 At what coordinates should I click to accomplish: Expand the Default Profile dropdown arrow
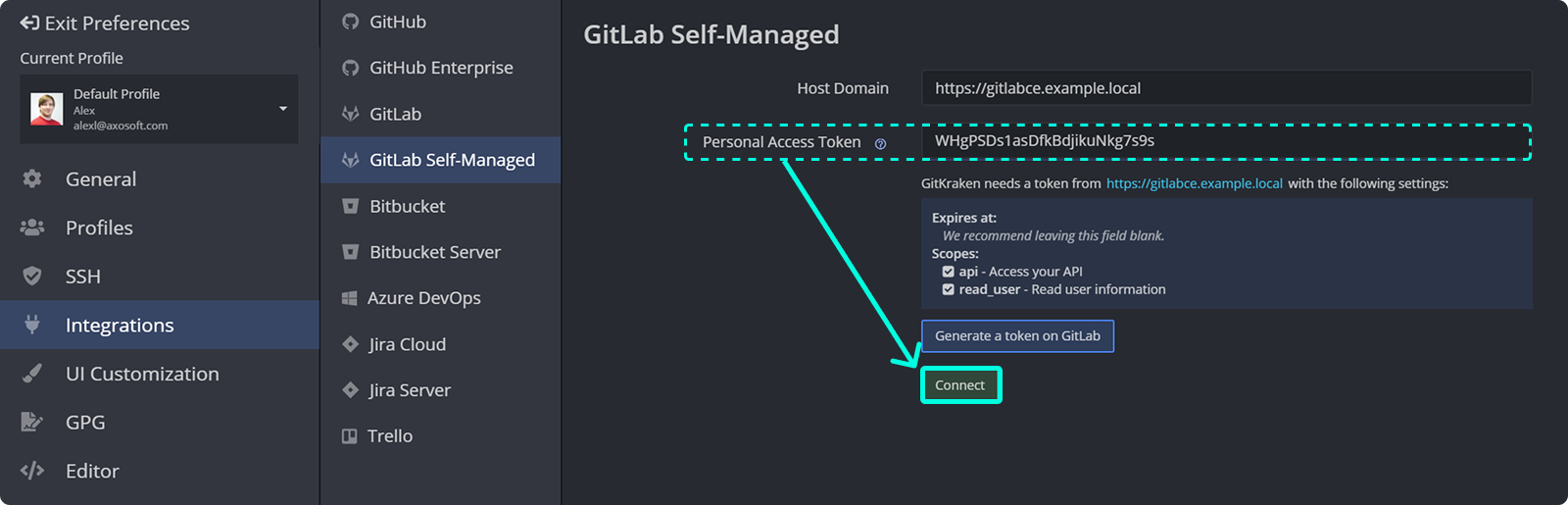pos(283,109)
